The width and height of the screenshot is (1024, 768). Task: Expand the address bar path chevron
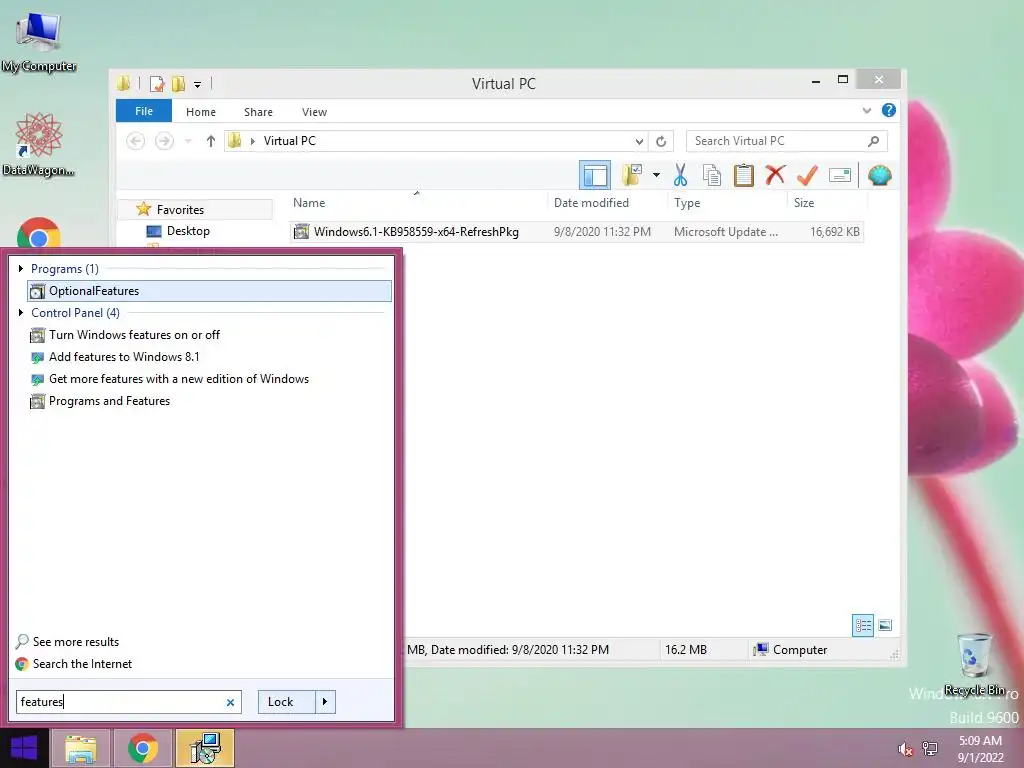(x=253, y=141)
